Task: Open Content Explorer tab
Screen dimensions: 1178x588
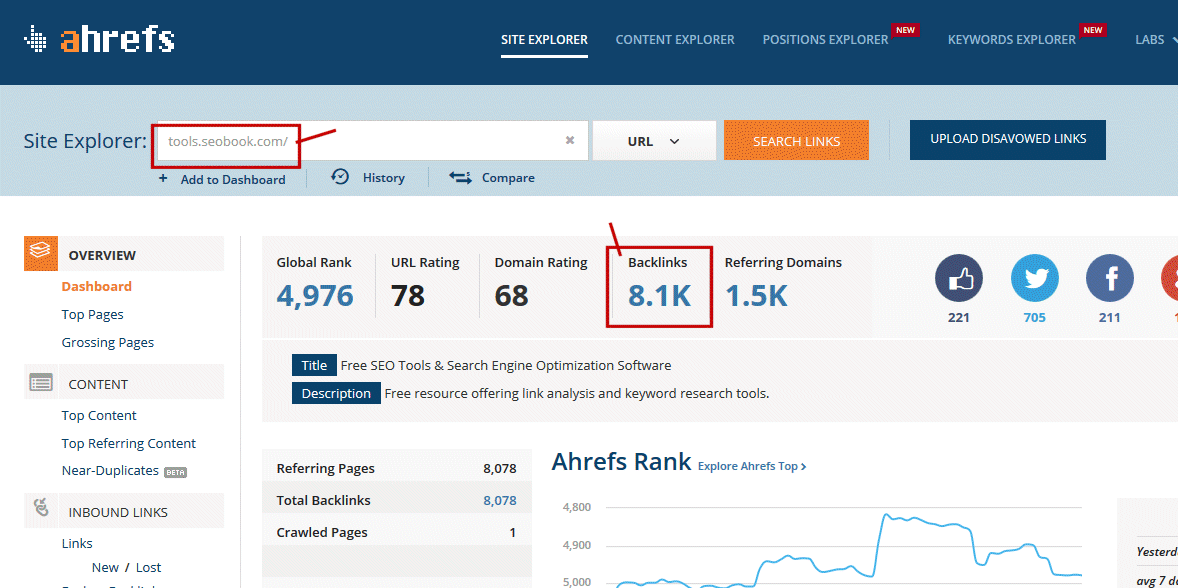Action: [x=675, y=40]
